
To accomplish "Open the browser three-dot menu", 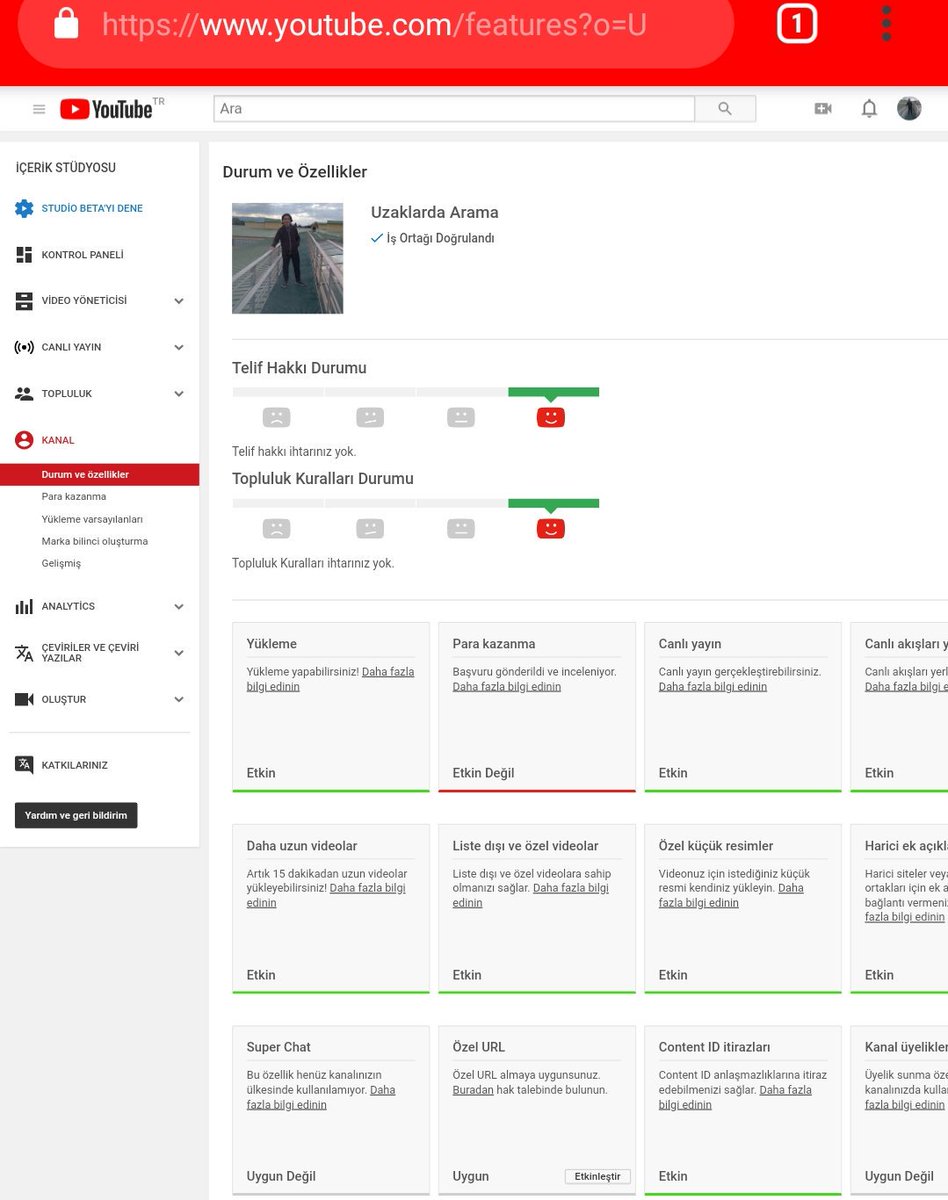I will (886, 23).
